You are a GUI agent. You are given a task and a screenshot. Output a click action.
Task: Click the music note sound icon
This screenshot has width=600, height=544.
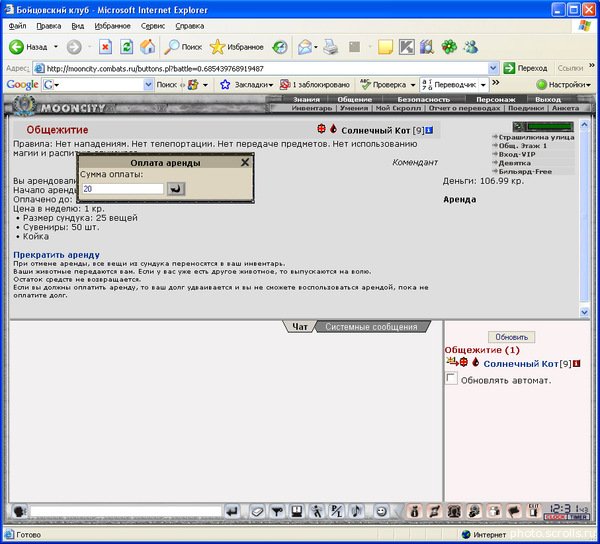[356, 511]
